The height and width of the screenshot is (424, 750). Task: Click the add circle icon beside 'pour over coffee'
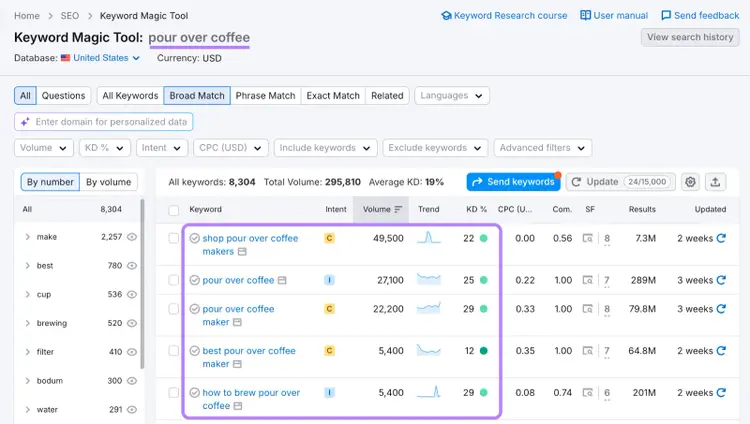click(x=194, y=280)
